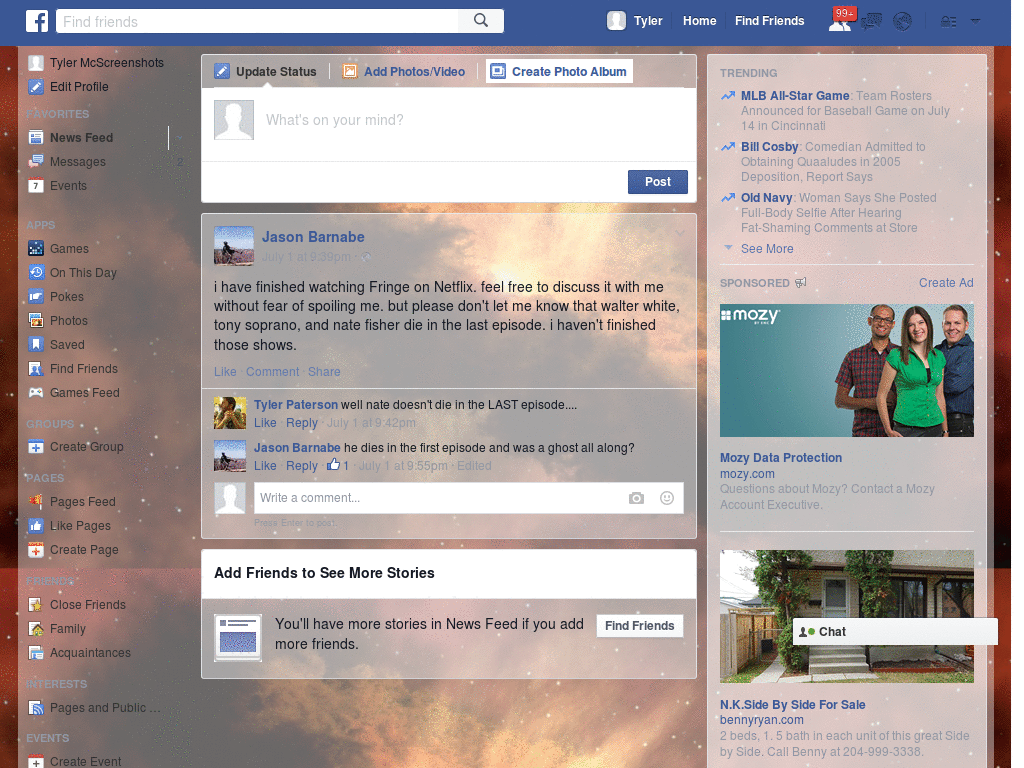
Task: Open the emoji smiley in comment box
Action: click(667, 498)
